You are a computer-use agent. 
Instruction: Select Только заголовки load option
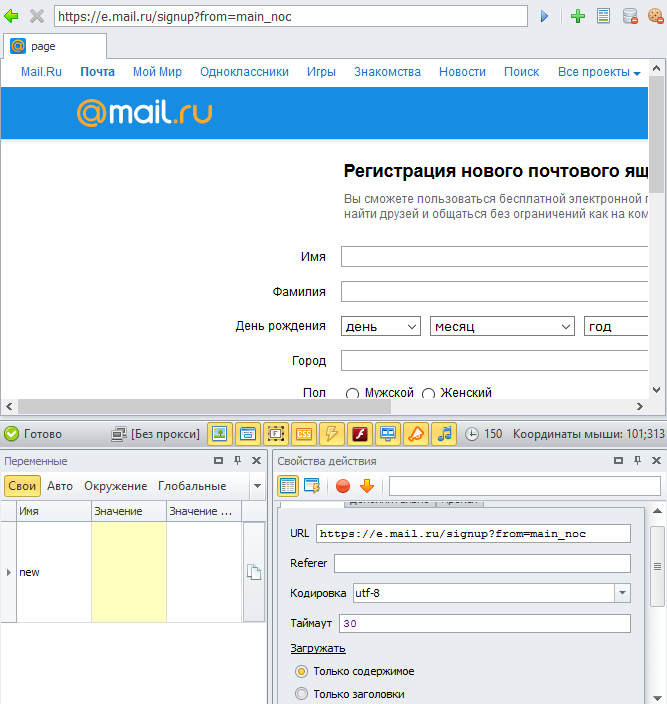coord(302,694)
